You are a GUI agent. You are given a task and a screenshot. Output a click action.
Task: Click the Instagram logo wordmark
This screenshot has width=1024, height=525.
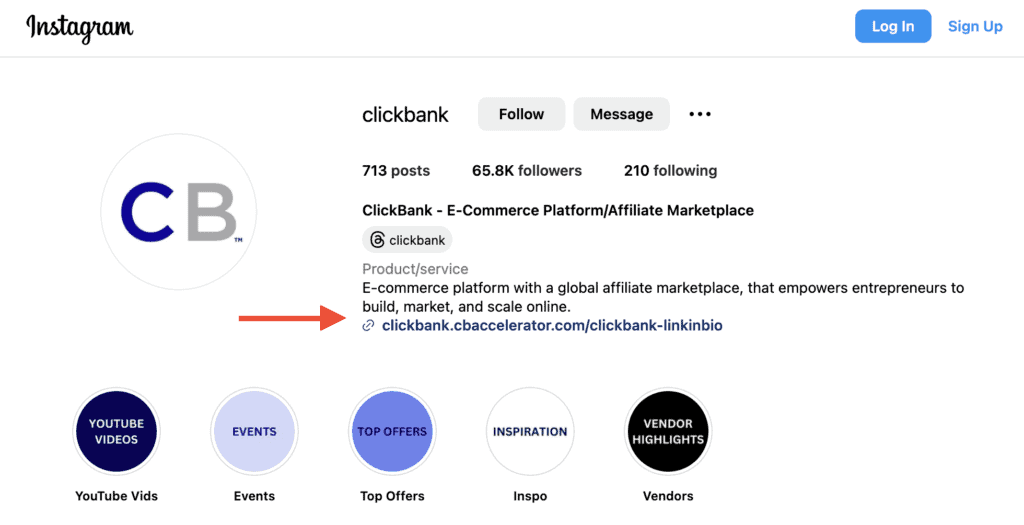pos(80,28)
